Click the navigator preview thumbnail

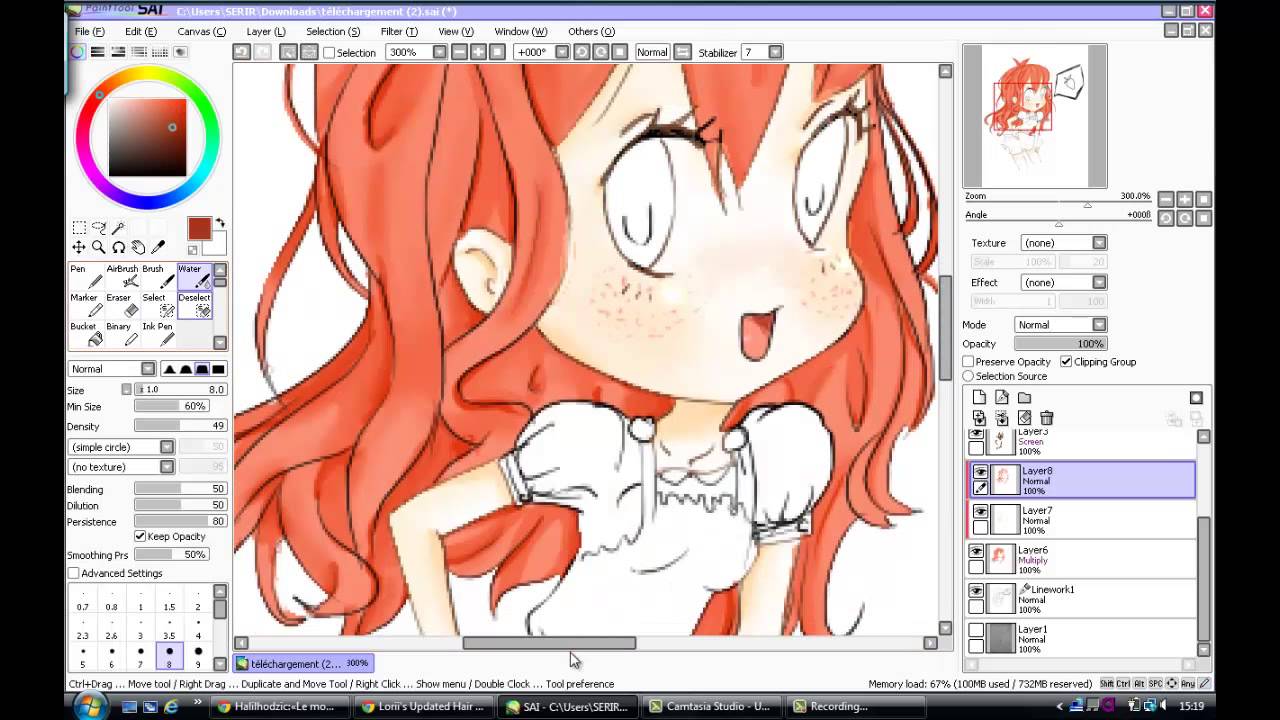pos(1035,116)
